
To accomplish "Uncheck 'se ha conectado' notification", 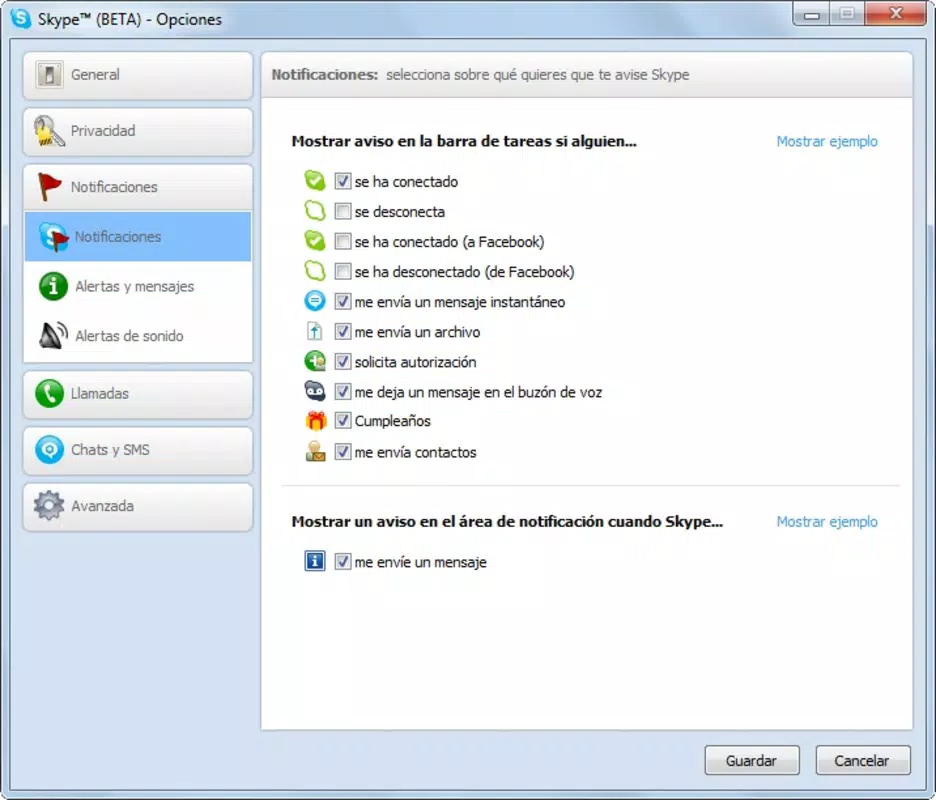I will click(x=343, y=181).
